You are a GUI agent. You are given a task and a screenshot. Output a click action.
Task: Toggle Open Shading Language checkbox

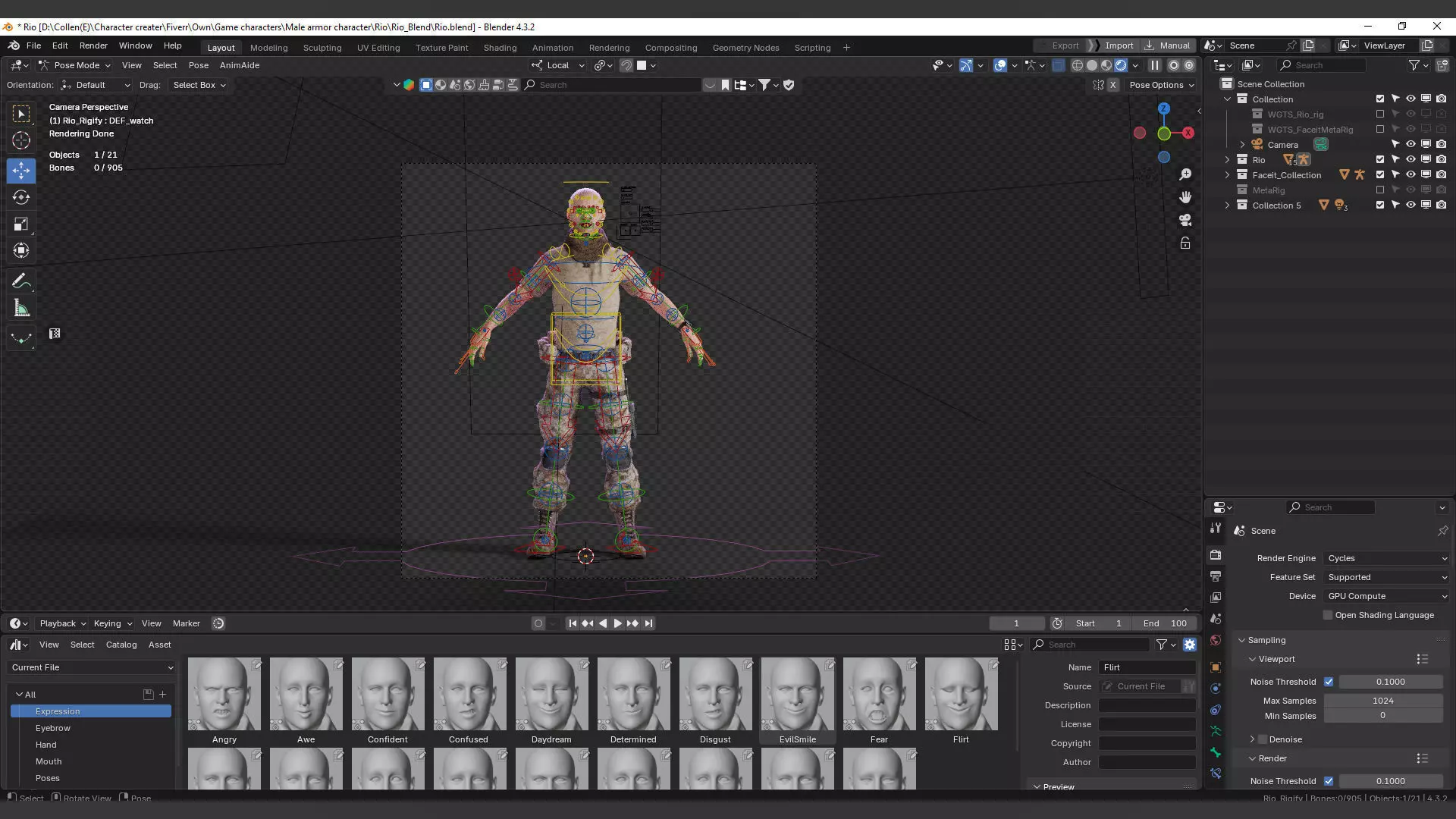point(1328,615)
